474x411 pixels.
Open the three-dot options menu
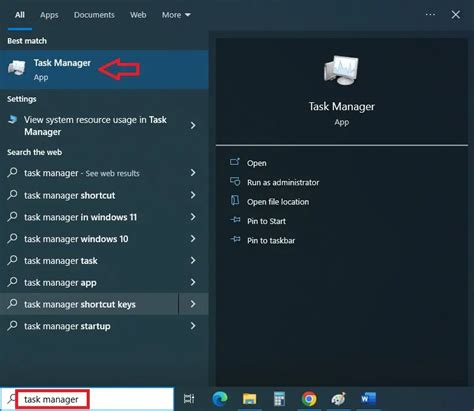(x=430, y=14)
